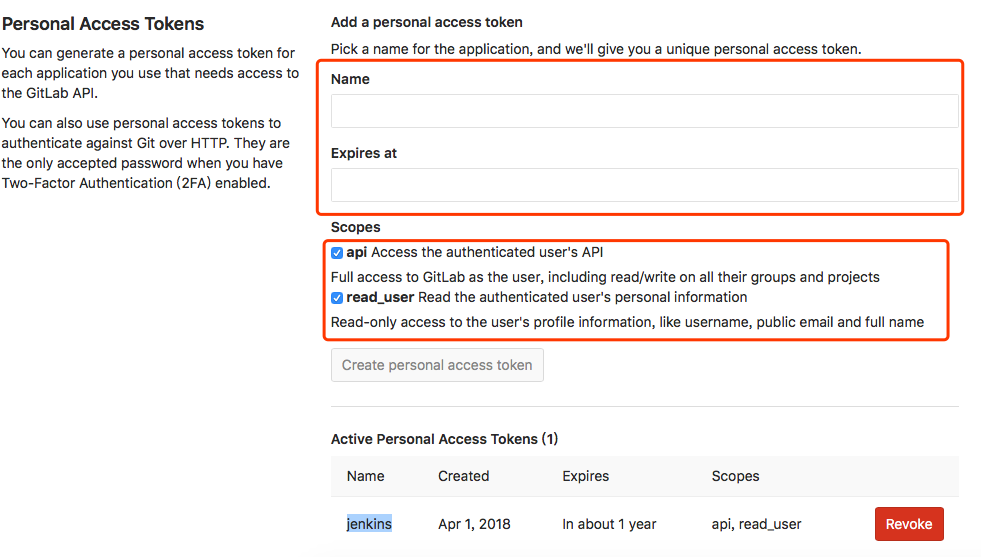Click the bold read_user scope label
The height and width of the screenshot is (557, 981).
point(380,297)
